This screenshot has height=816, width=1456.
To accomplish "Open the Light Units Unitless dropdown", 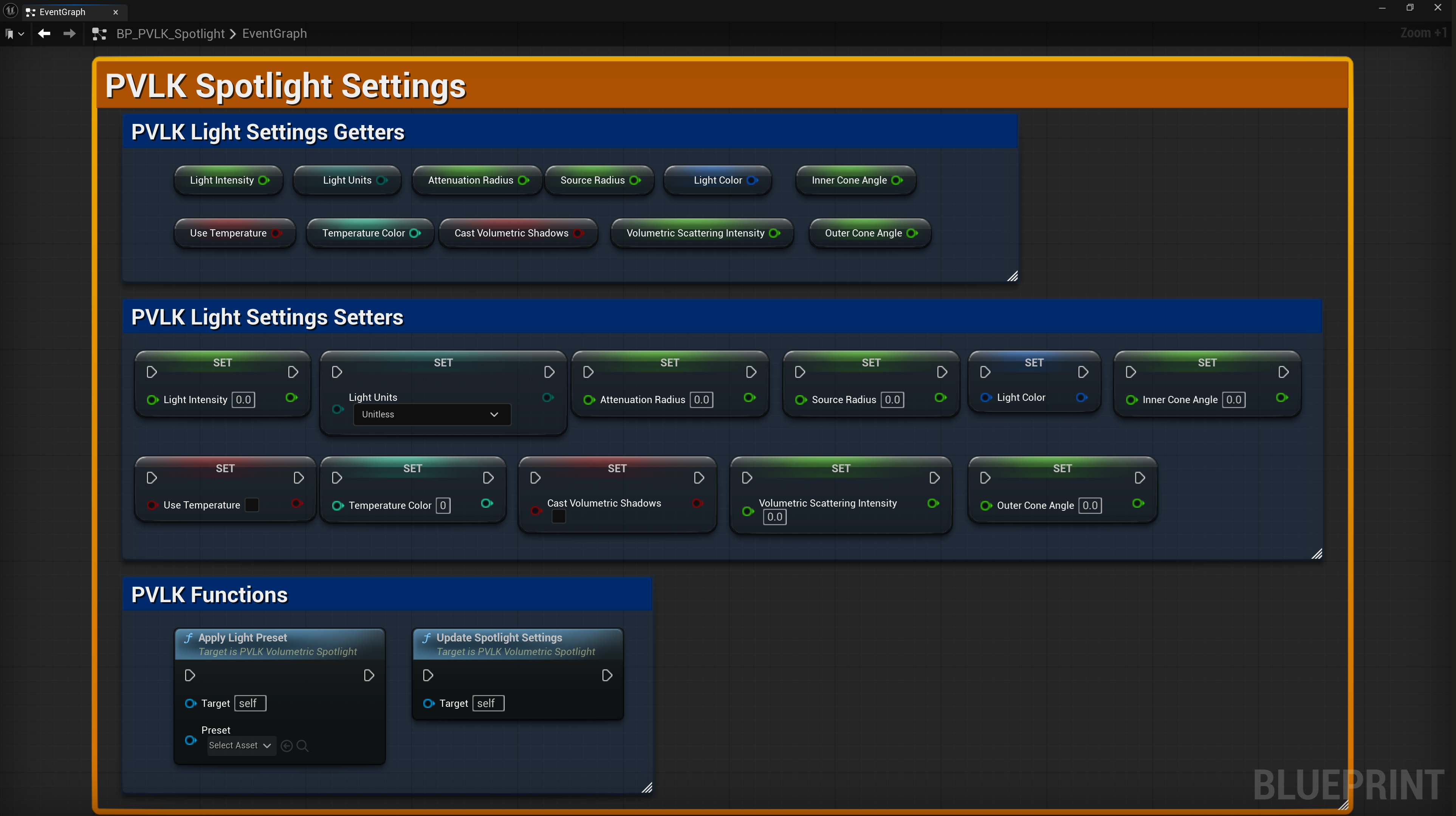I will [432, 414].
